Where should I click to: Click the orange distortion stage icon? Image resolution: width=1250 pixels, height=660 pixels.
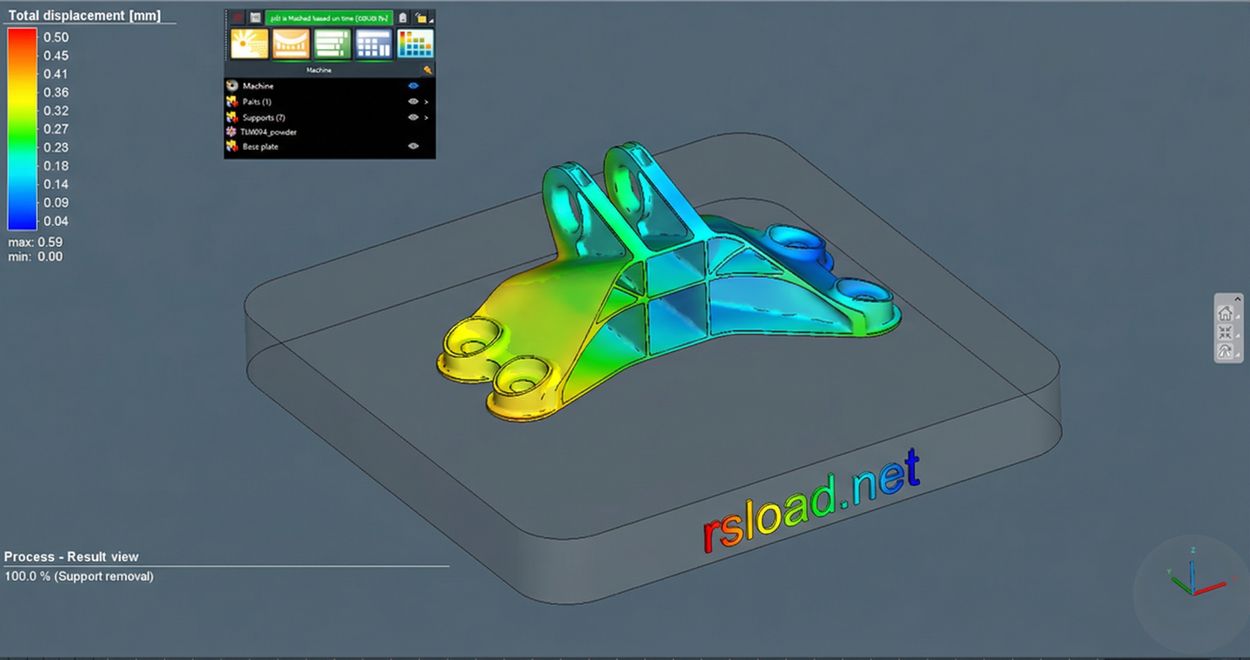click(x=291, y=43)
